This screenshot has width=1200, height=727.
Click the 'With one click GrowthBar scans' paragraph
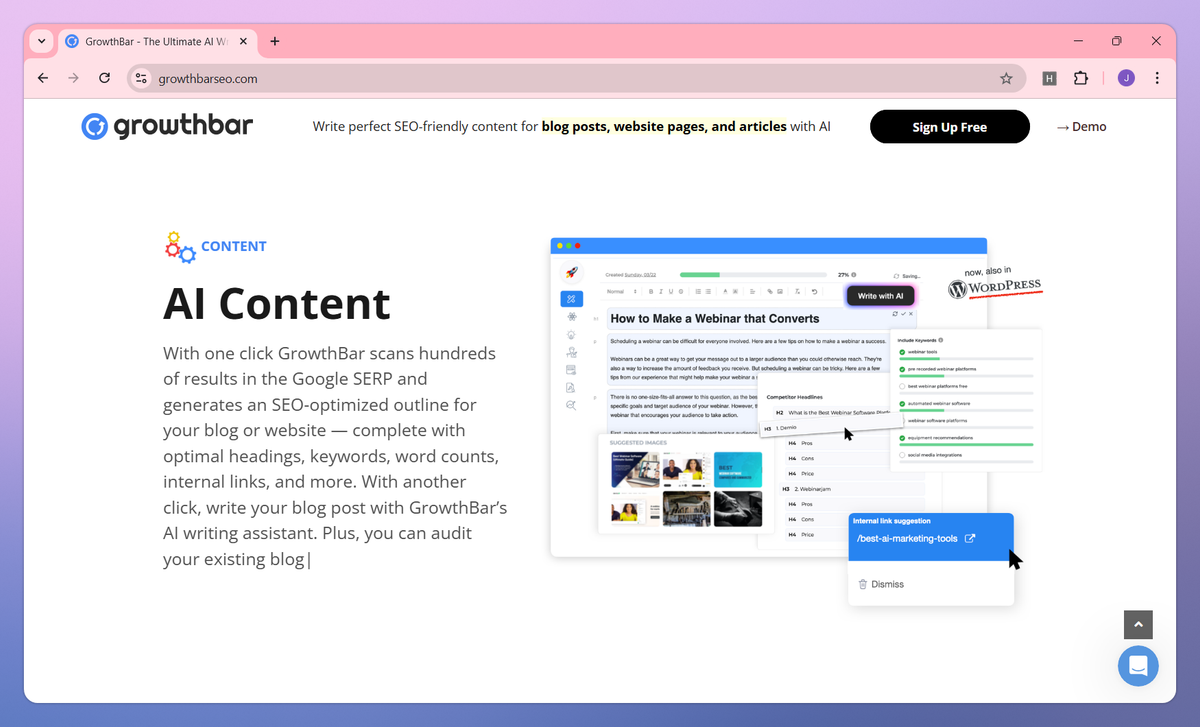(x=335, y=456)
